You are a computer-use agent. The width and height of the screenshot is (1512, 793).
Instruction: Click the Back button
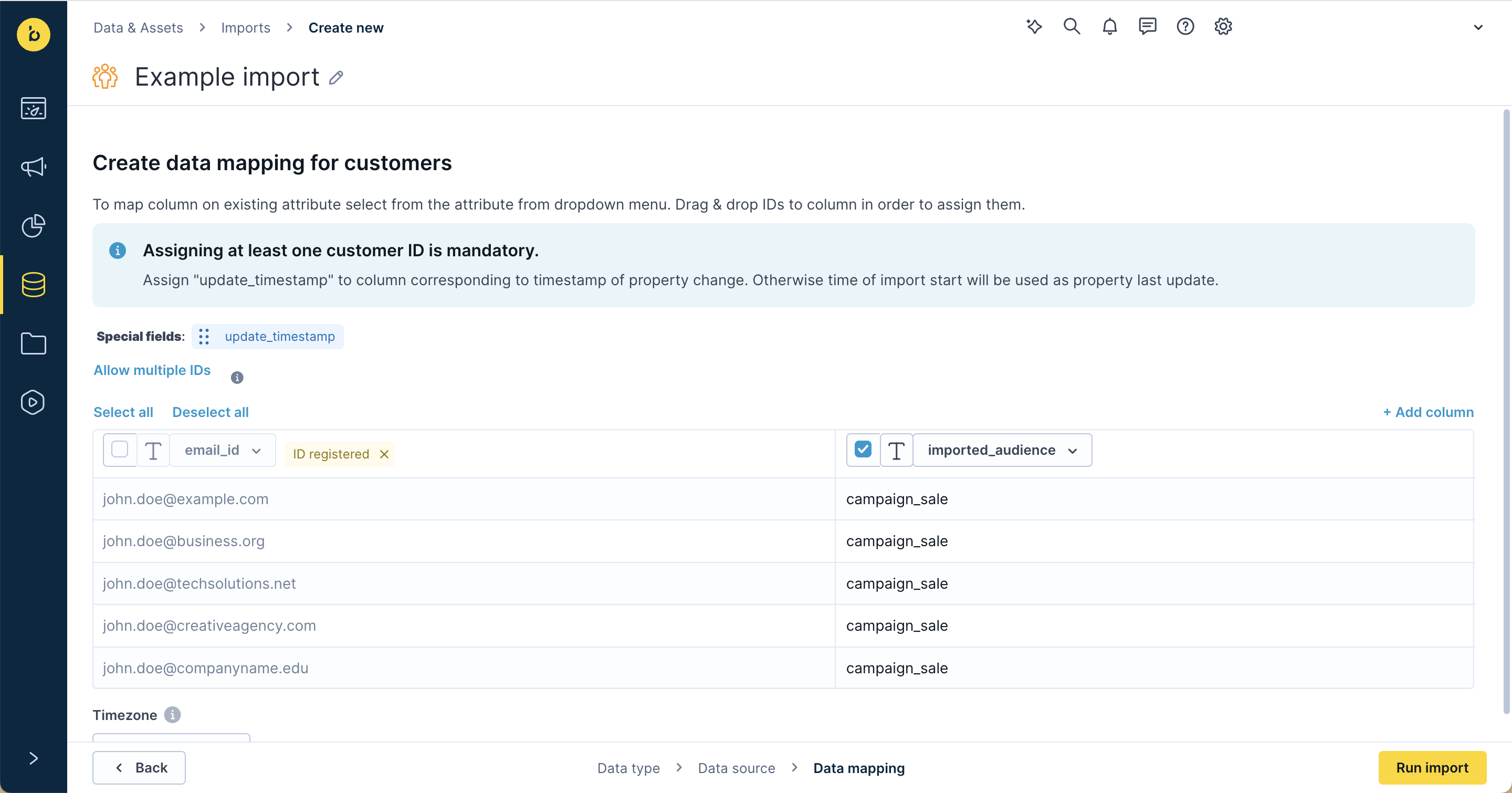tap(139, 768)
